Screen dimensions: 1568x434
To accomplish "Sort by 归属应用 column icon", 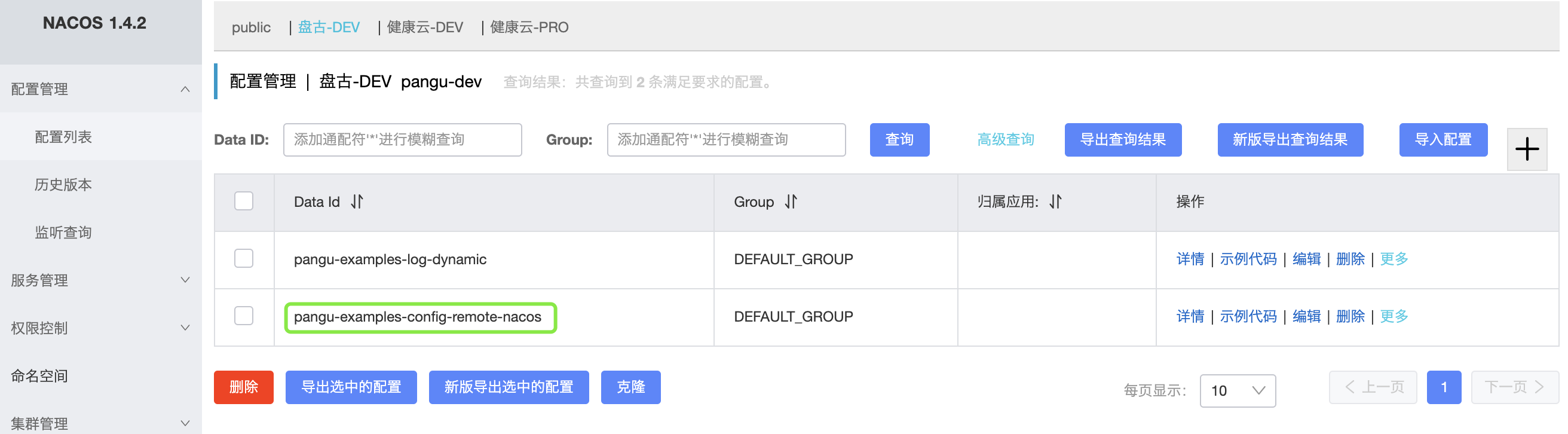I will (1055, 201).
